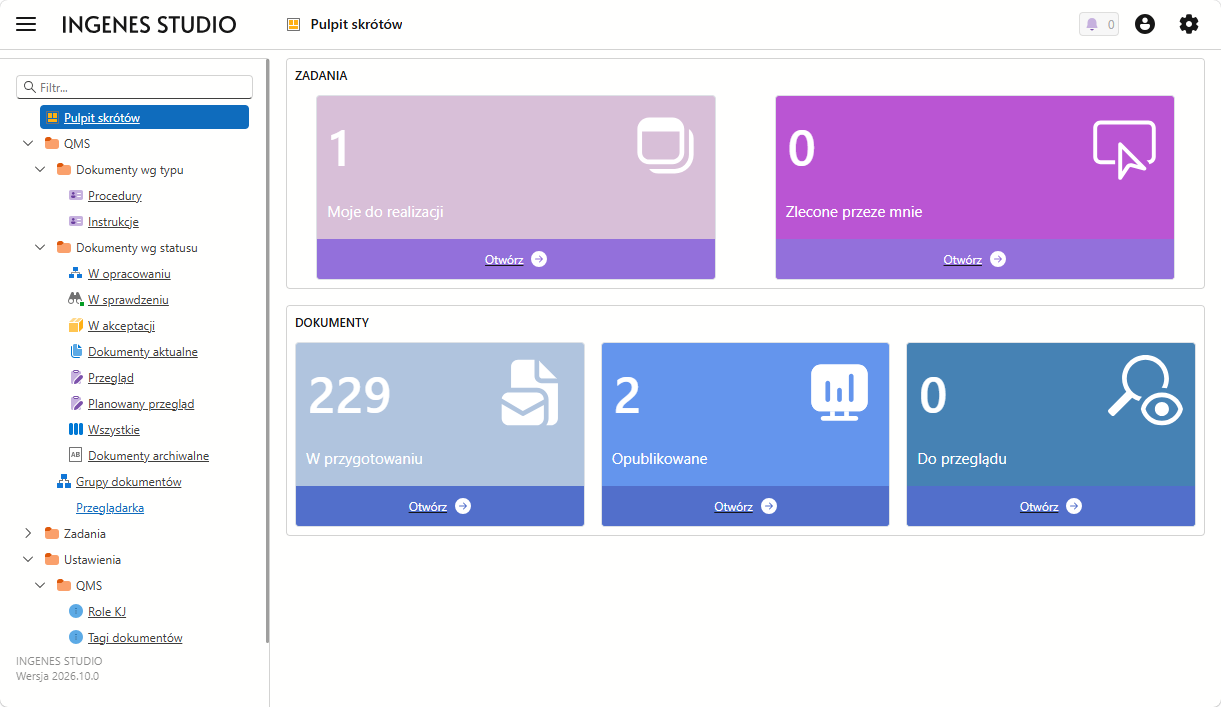Screen dimensions: 1221x707
Task: Click the Dokumenty archiwalne icon
Action: [76, 456]
